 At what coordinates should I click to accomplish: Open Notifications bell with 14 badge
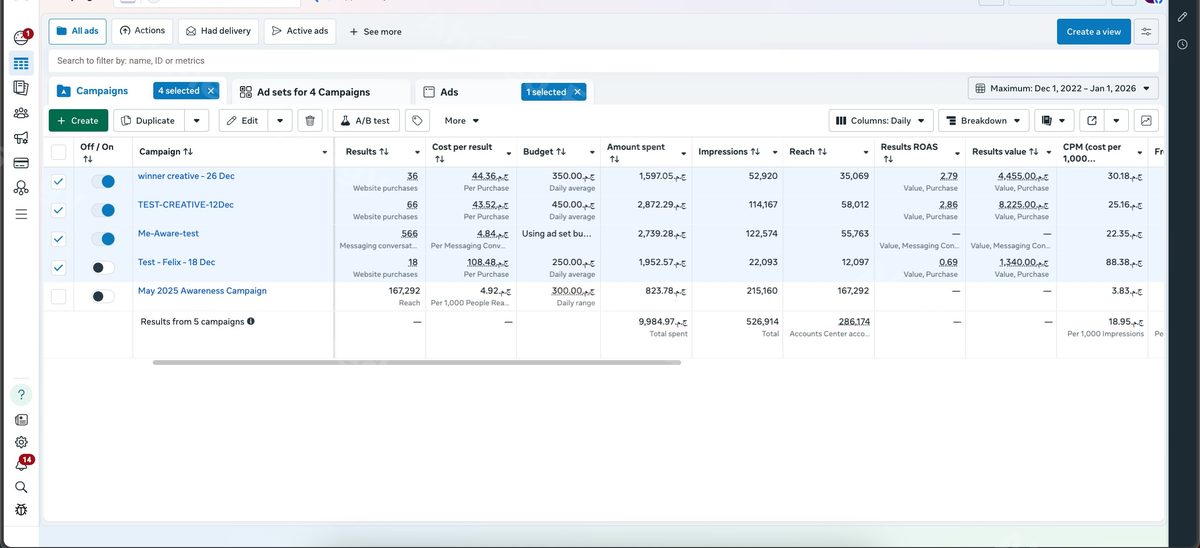(x=22, y=464)
